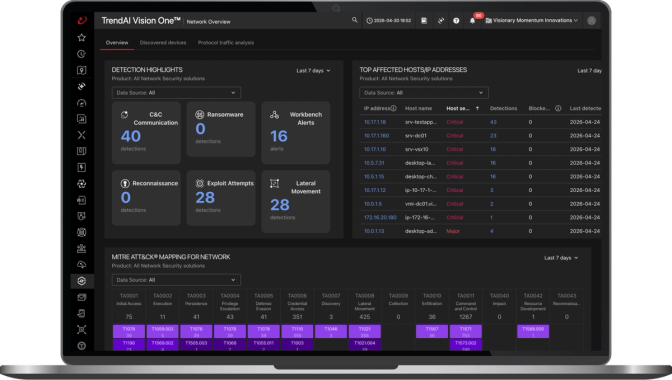The image size is (672, 380).
Task: Open the map pin location sidebar icon
Action: [81, 70]
